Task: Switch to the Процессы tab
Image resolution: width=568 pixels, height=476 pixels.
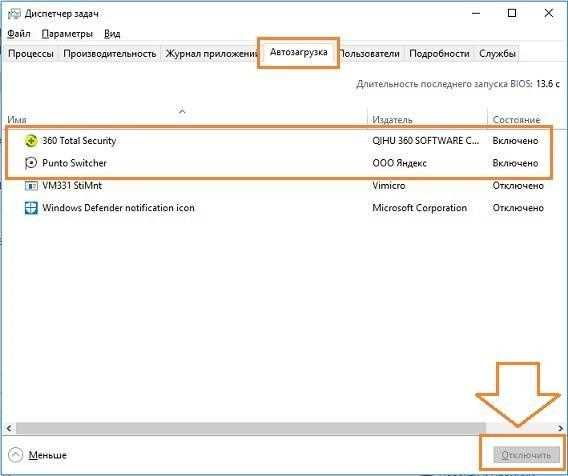Action: click(31, 54)
